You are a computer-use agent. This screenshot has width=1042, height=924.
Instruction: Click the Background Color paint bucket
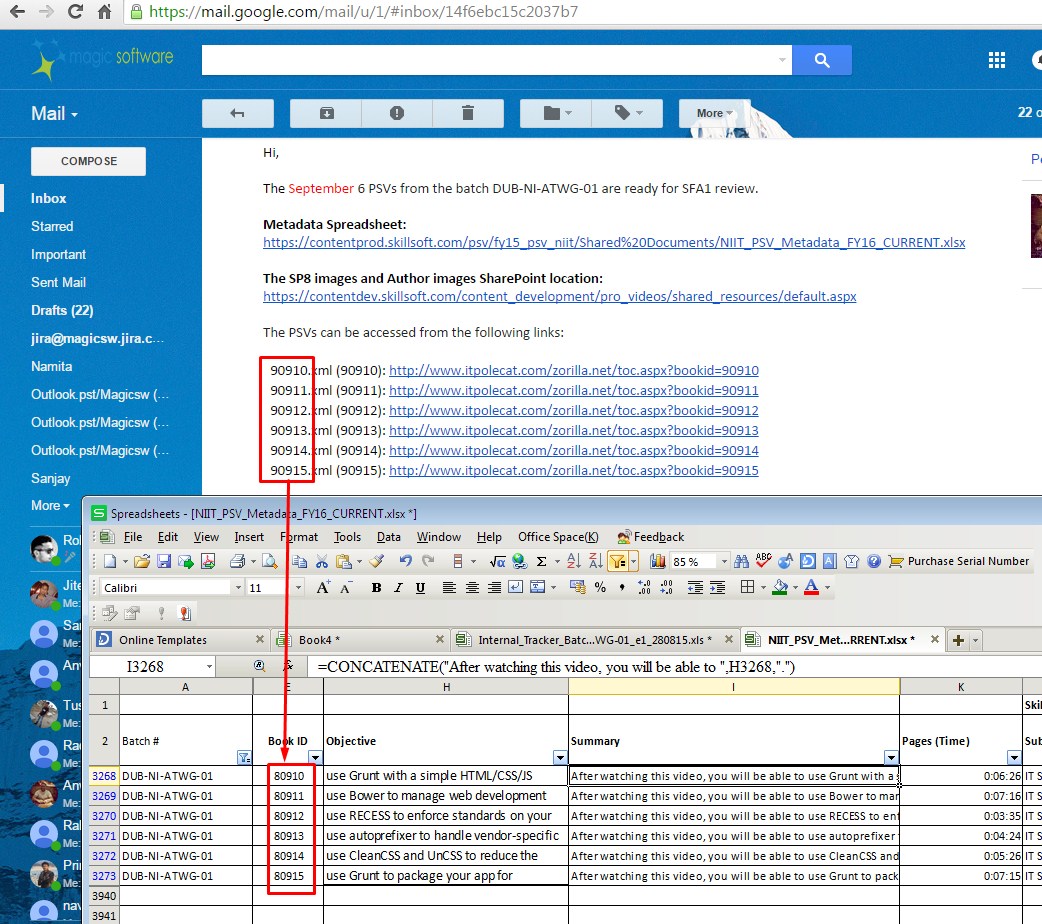point(780,588)
